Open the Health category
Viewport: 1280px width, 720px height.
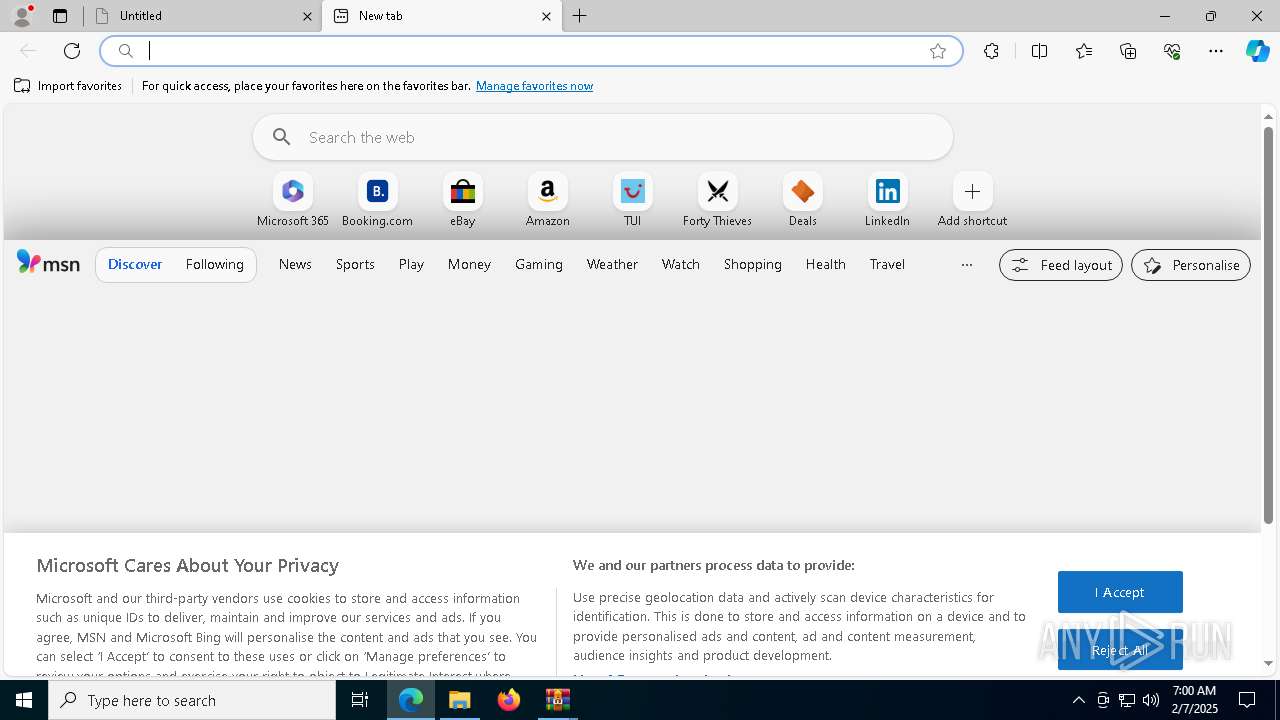tap(826, 264)
